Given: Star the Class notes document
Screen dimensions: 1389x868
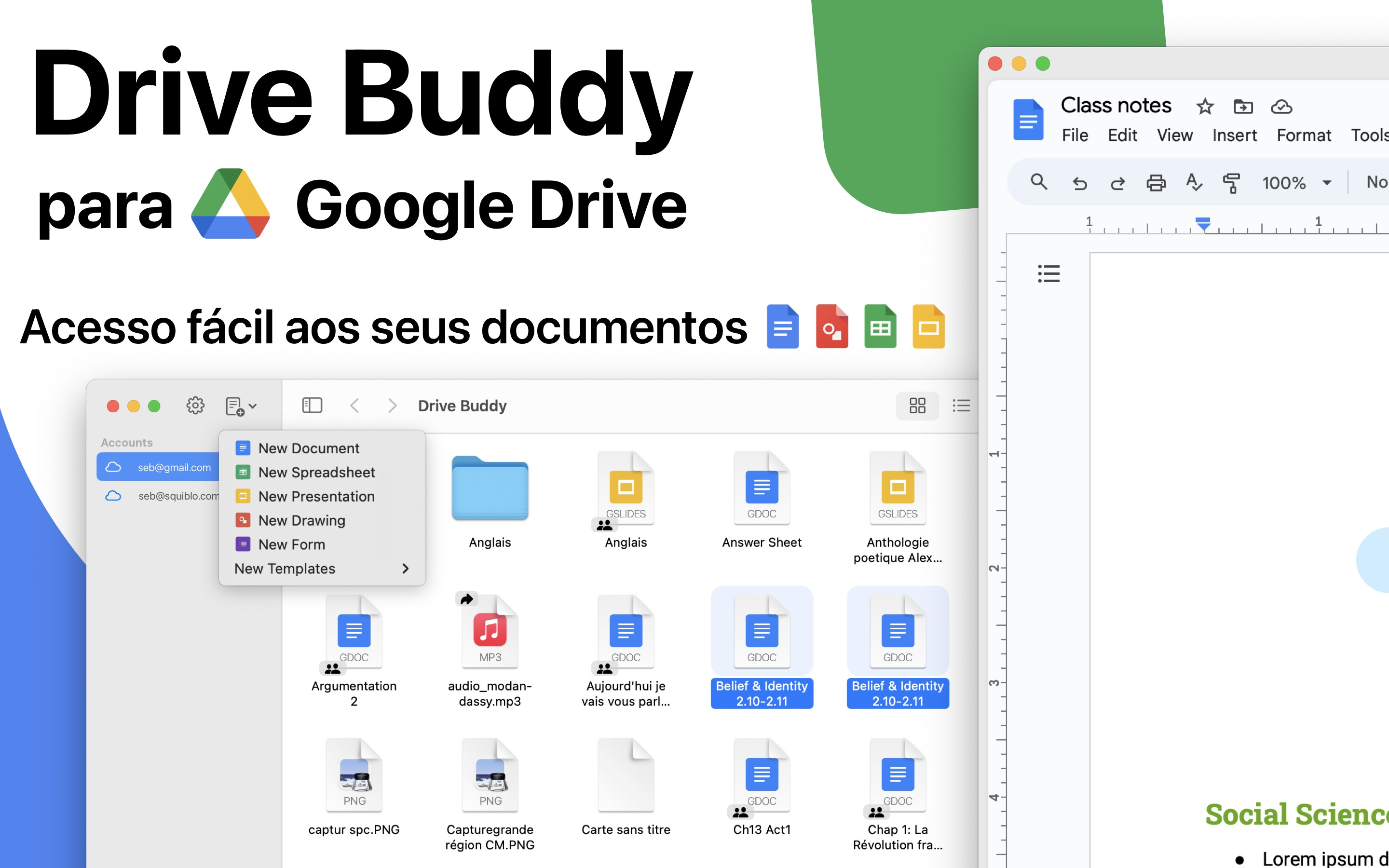Looking at the screenshot, I should 1205,106.
